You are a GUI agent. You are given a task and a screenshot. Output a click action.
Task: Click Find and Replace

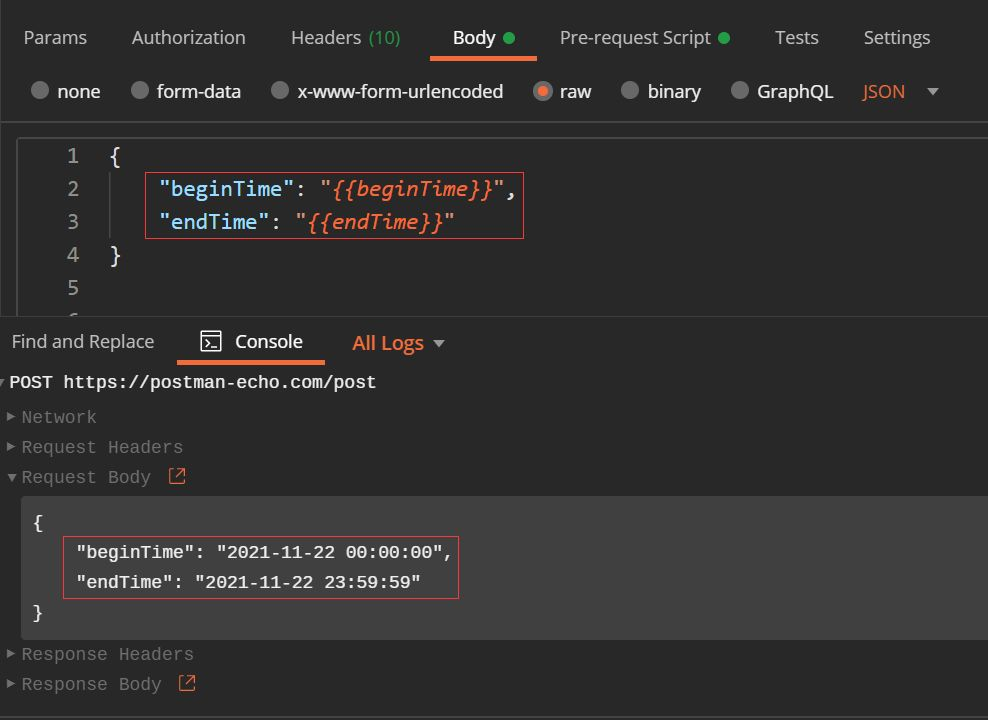pyautogui.click(x=83, y=342)
